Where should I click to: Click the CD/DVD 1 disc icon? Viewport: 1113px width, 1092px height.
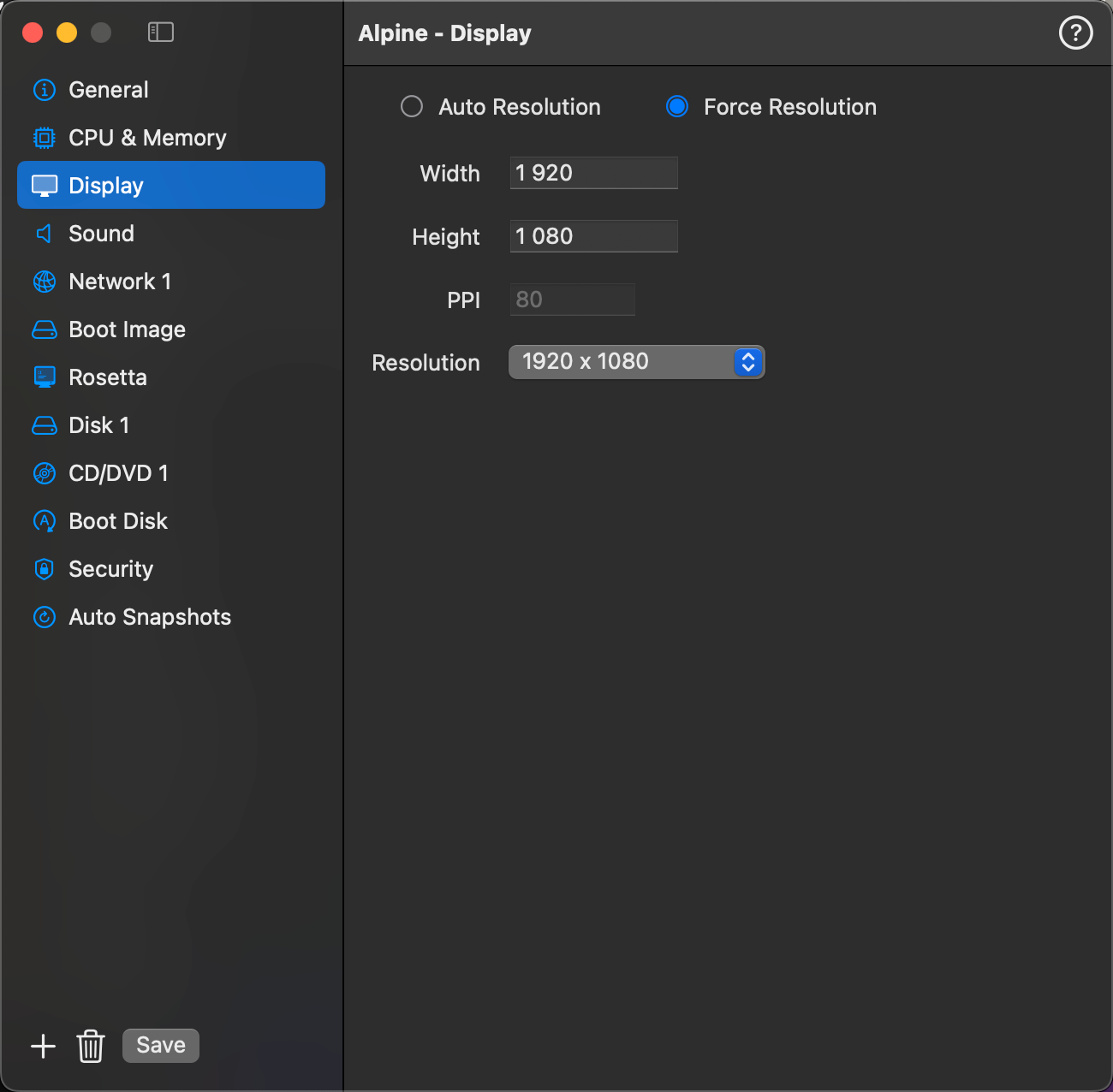[x=45, y=473]
